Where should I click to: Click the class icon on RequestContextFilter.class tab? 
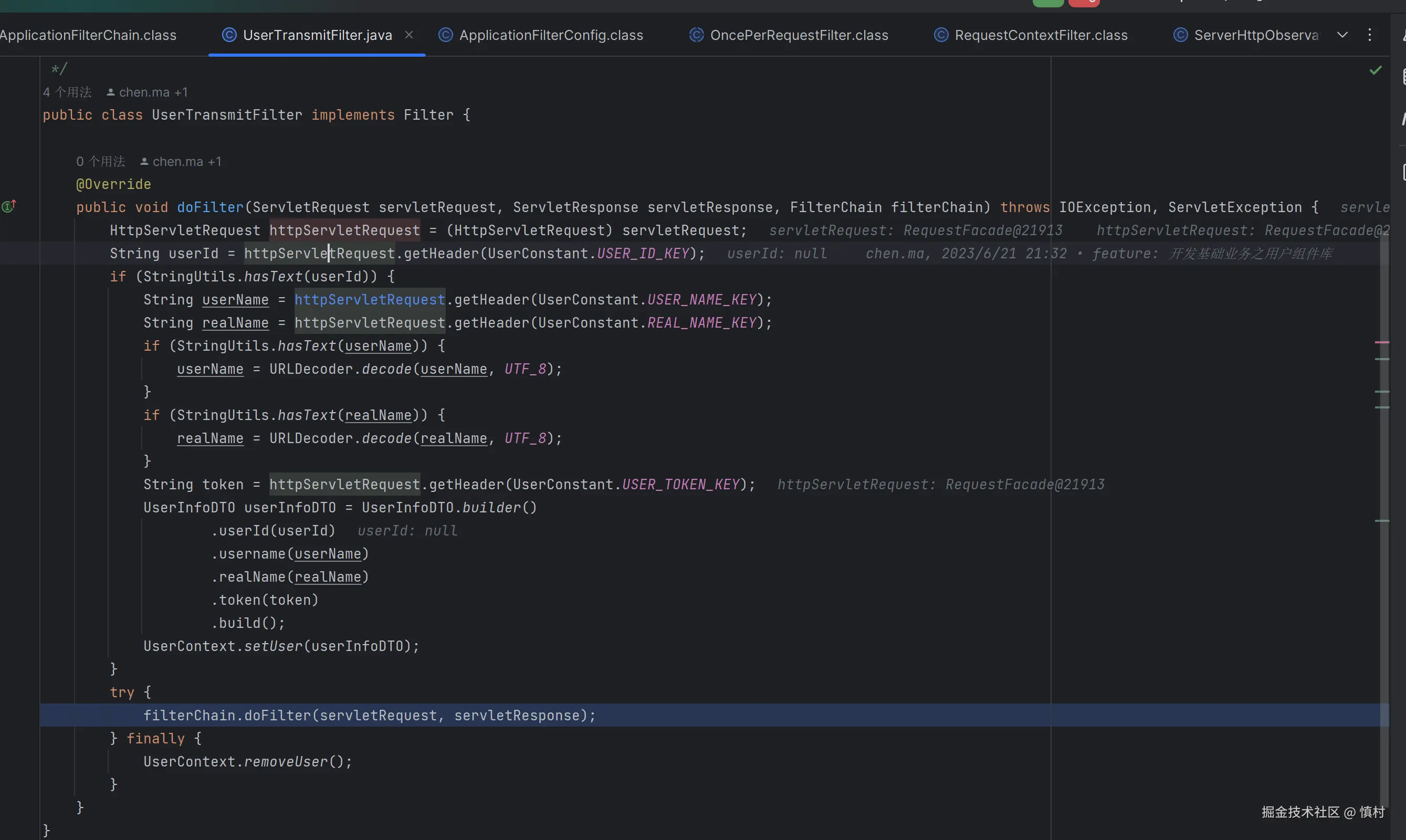(x=941, y=35)
